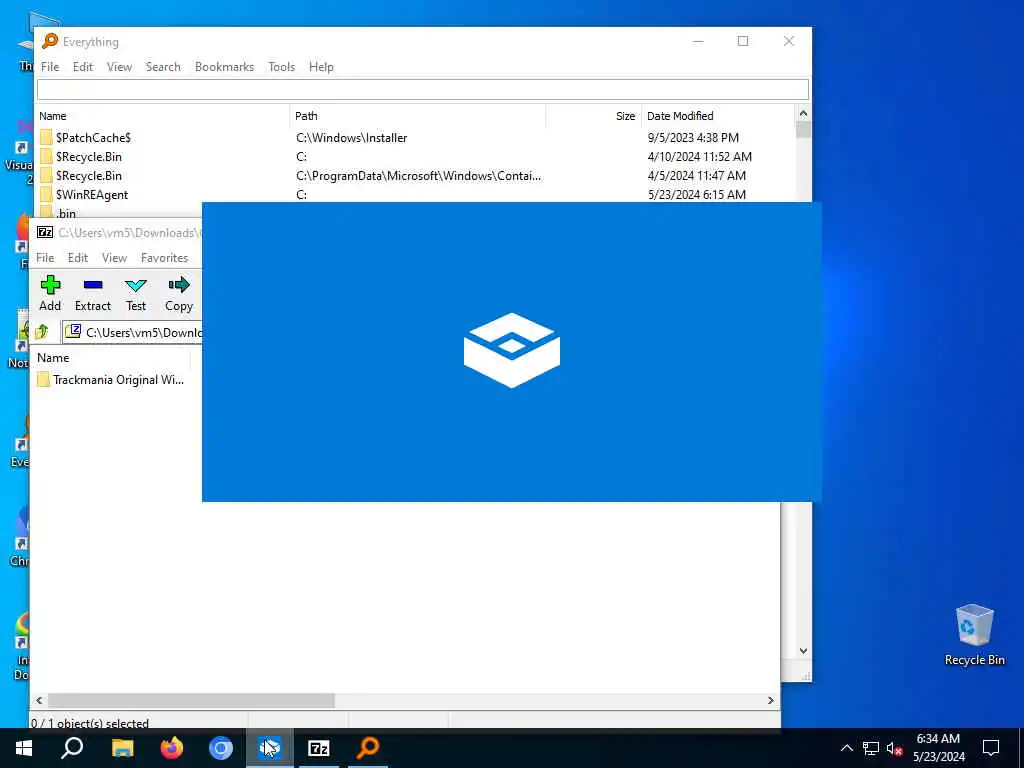The width and height of the screenshot is (1024, 768).
Task: Click the Copy icon in 7-Zip toolbar
Action: coord(178,285)
